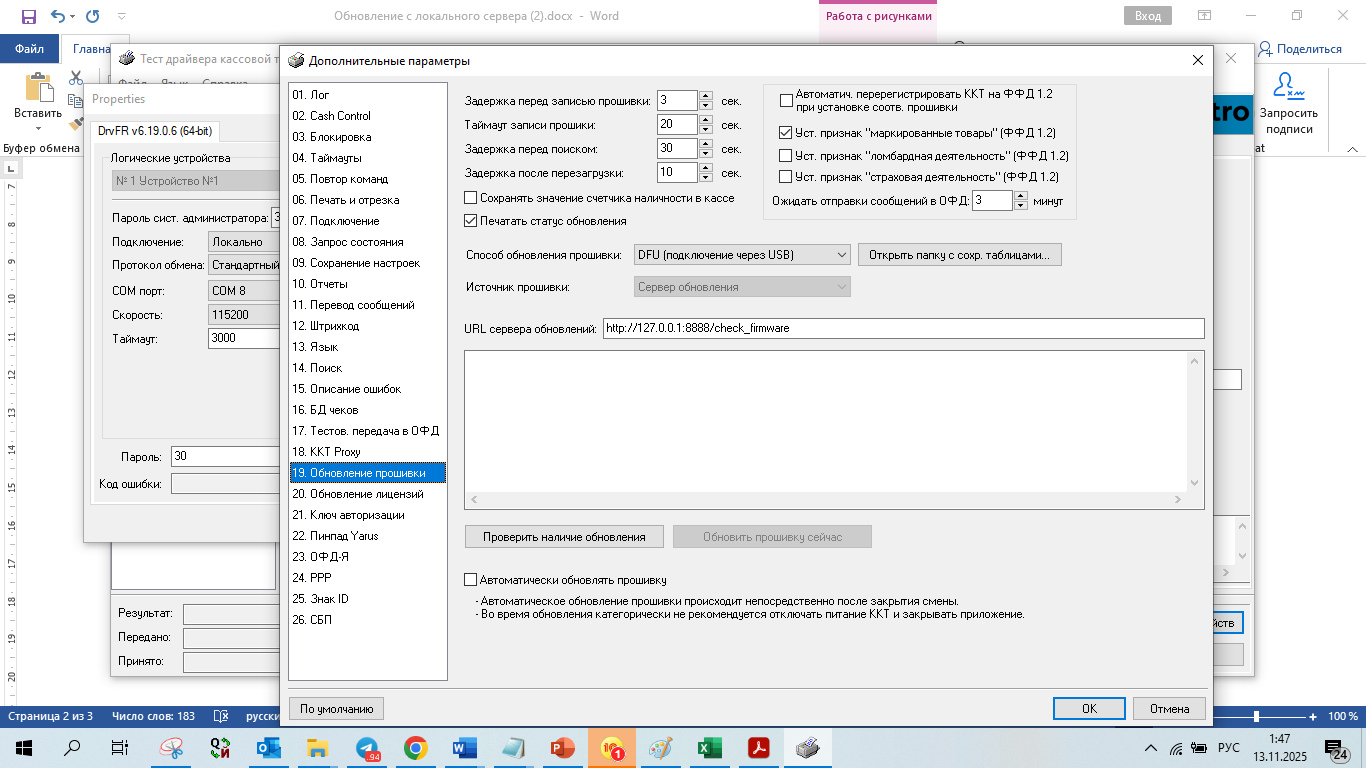The width and height of the screenshot is (1366, 768).
Task: Increase Задержка перед поиском with the up arrow
Action: pyautogui.click(x=706, y=143)
